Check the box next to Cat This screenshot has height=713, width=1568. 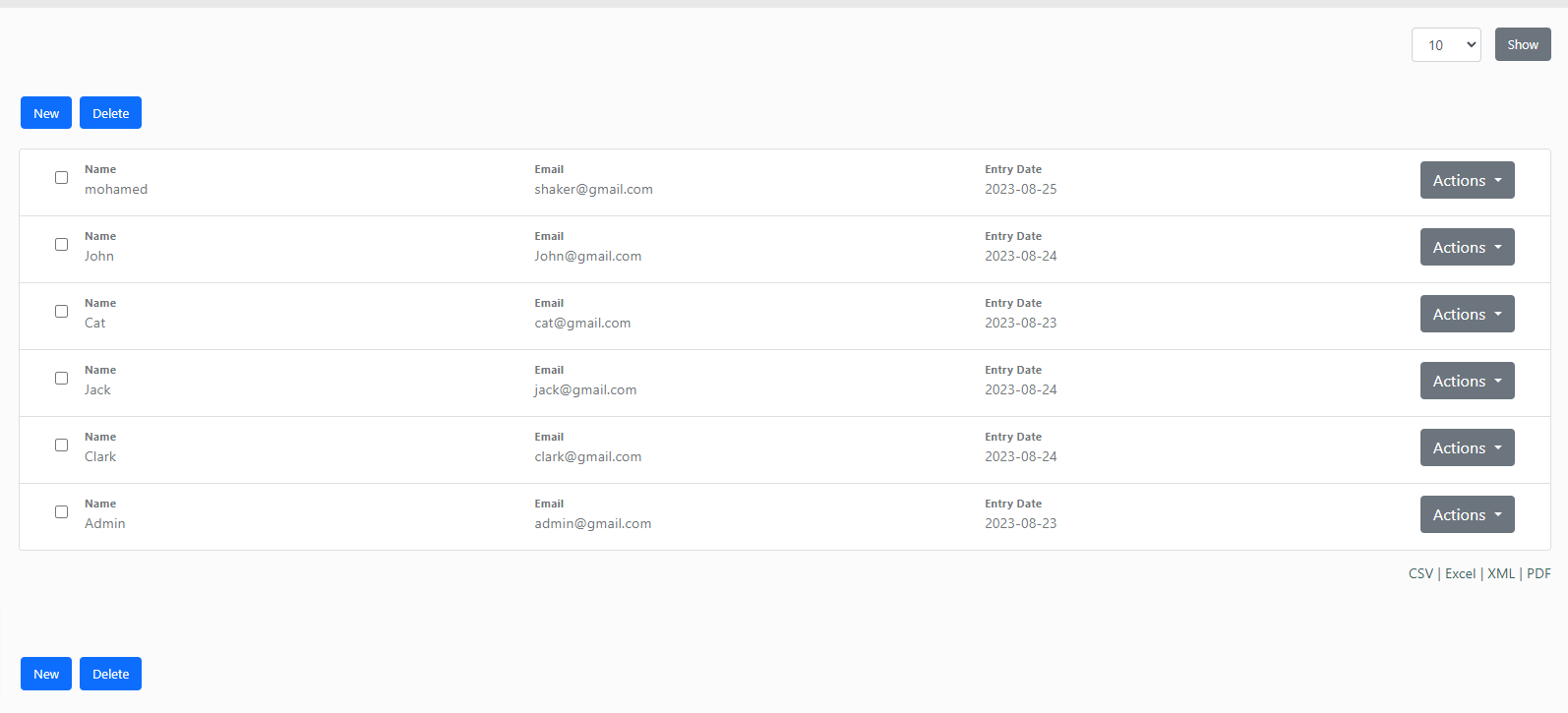pos(61,312)
